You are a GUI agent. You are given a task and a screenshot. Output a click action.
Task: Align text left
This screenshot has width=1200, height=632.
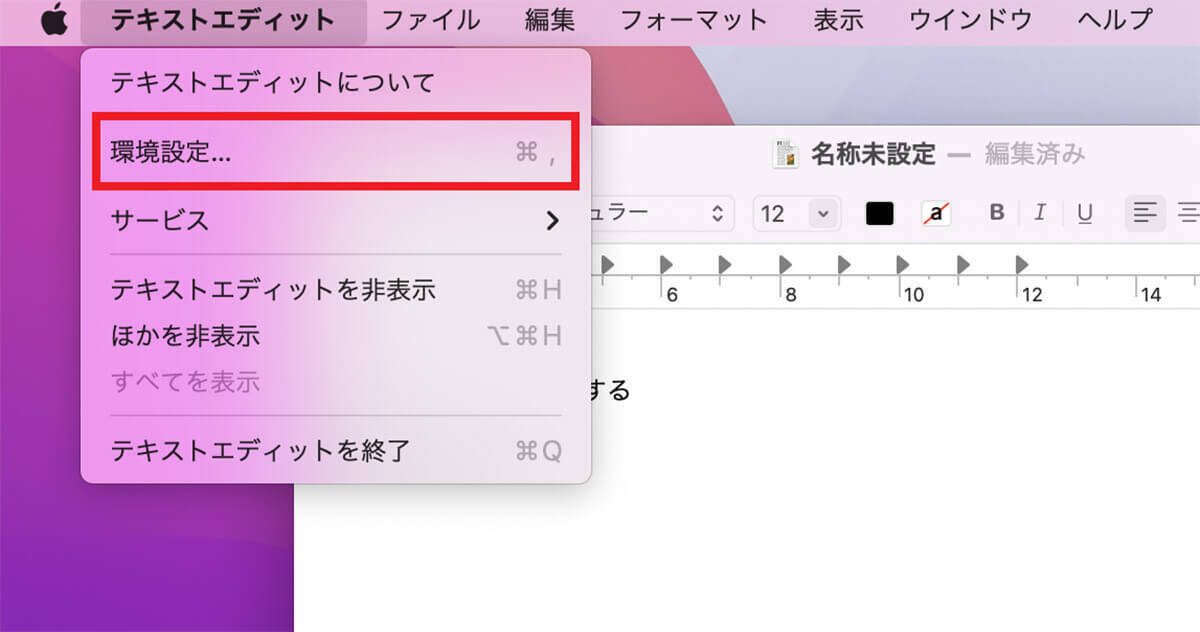(1145, 213)
